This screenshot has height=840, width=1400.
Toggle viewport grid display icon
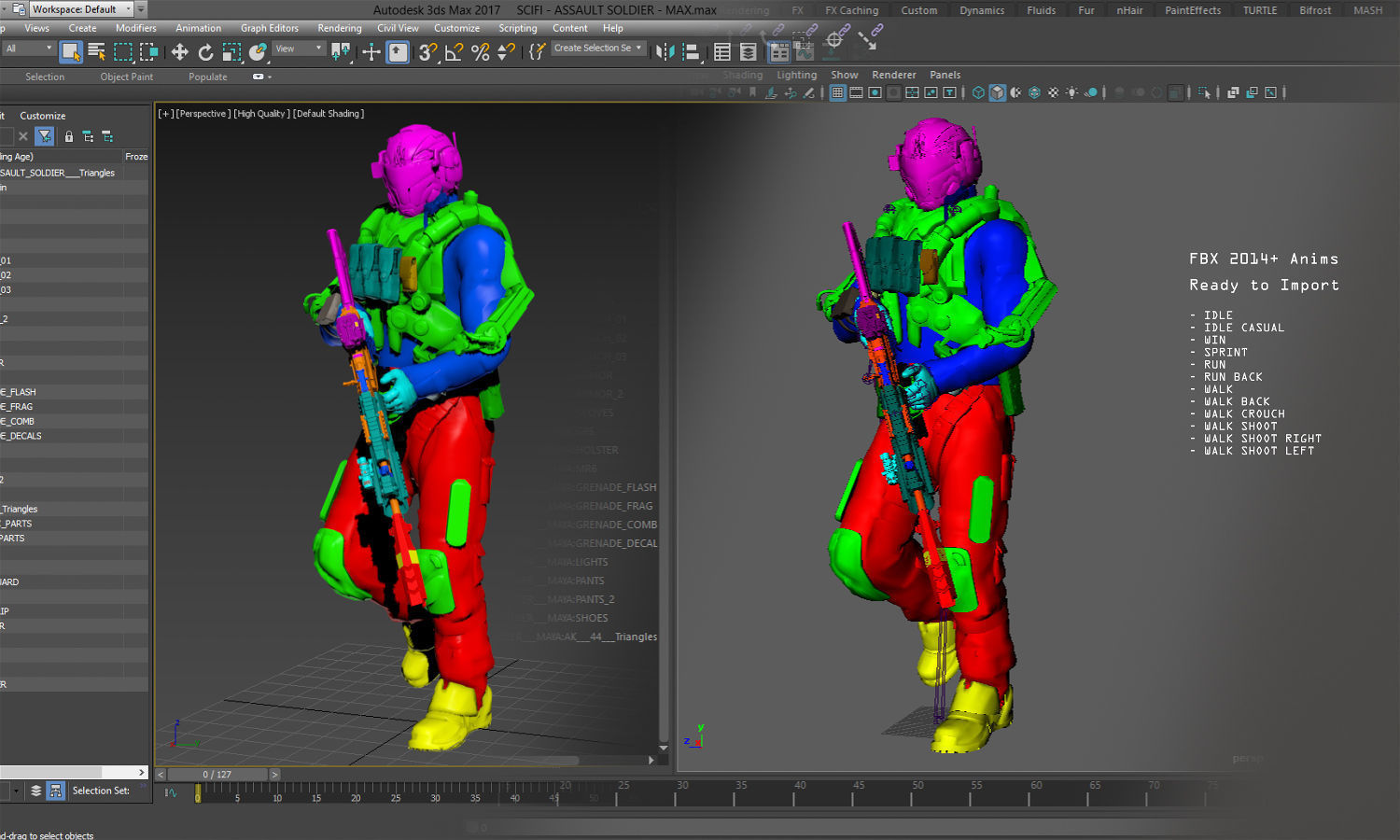[x=837, y=92]
